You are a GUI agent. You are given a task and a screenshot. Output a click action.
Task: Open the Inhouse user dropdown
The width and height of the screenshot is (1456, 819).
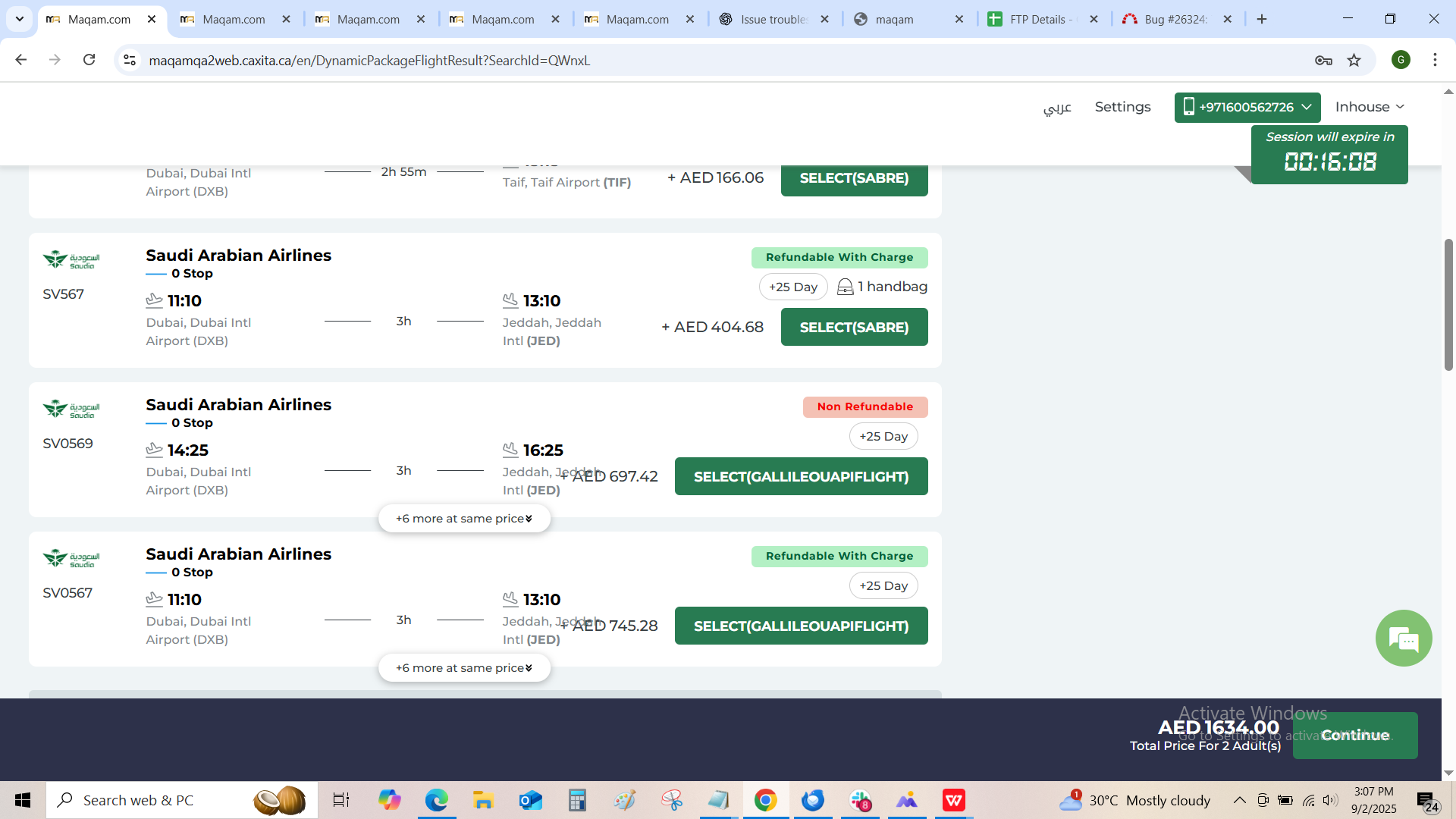point(1370,107)
